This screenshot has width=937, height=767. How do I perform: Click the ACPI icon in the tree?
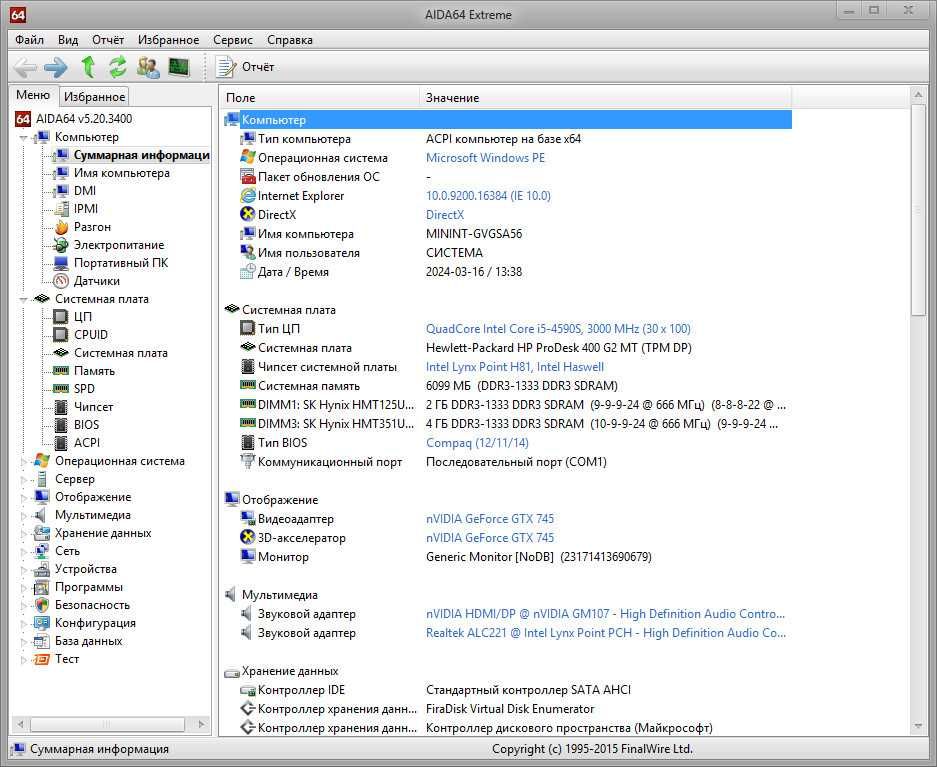(61, 443)
